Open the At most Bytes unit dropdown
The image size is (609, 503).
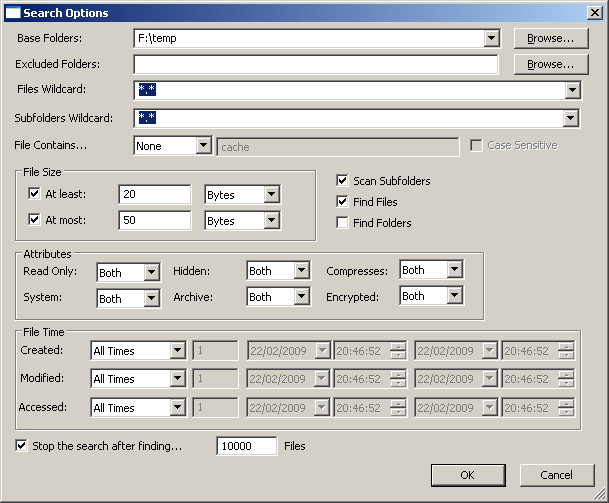point(271,220)
